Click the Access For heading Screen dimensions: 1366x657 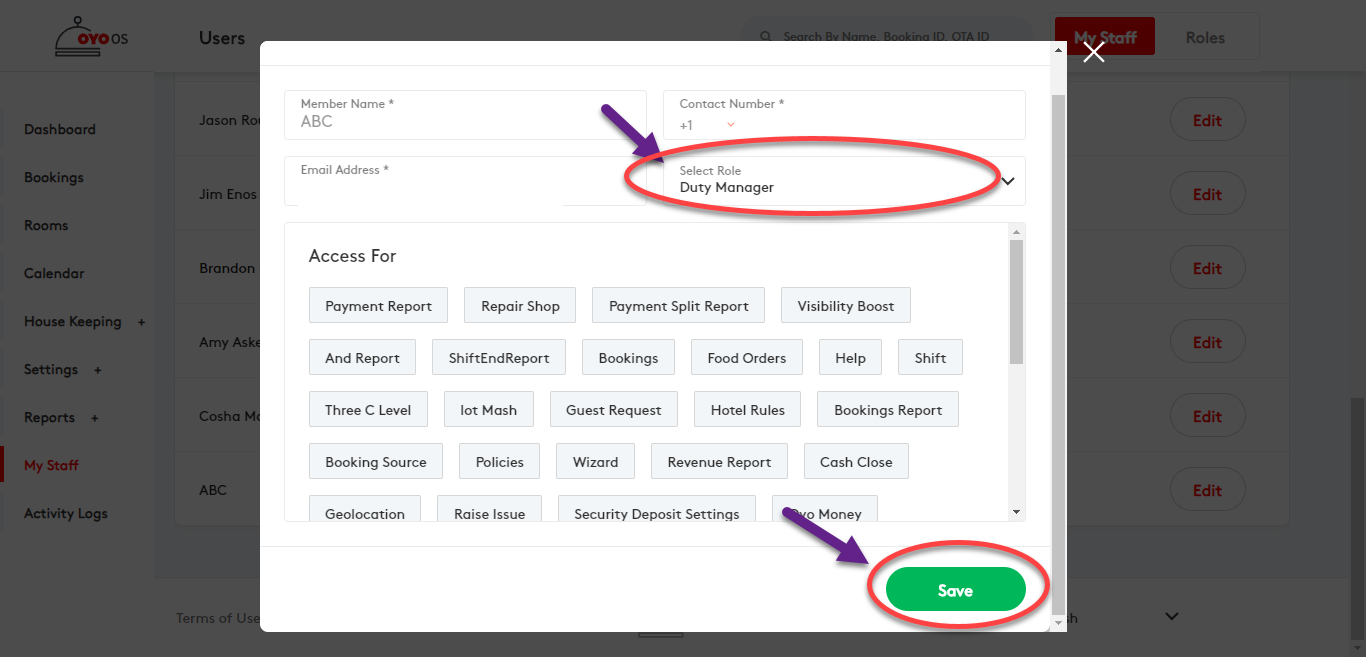click(352, 256)
